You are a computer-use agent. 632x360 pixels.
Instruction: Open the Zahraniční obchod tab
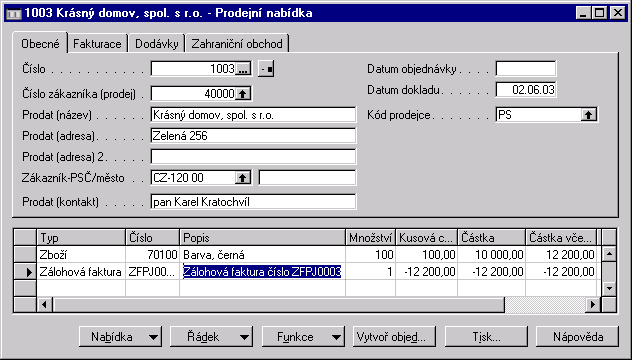tap(237, 44)
